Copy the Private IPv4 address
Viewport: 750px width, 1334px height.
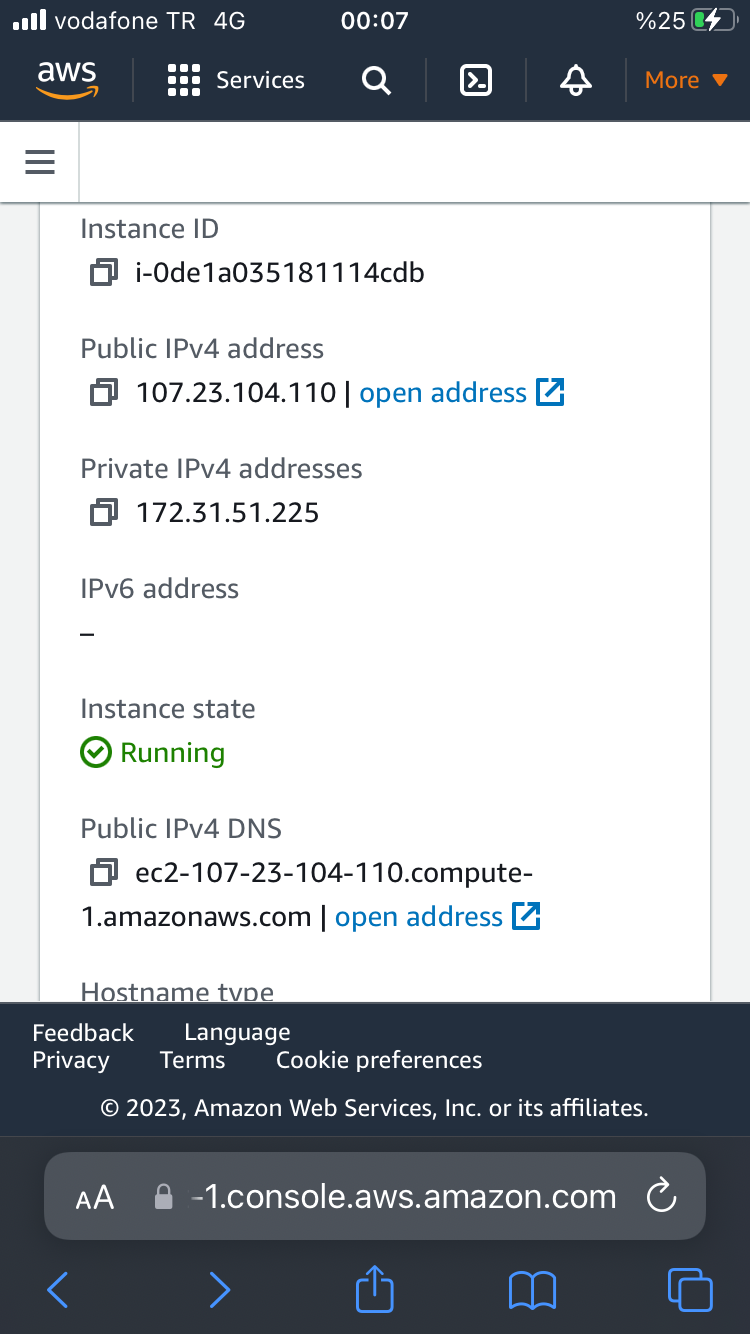pos(103,512)
